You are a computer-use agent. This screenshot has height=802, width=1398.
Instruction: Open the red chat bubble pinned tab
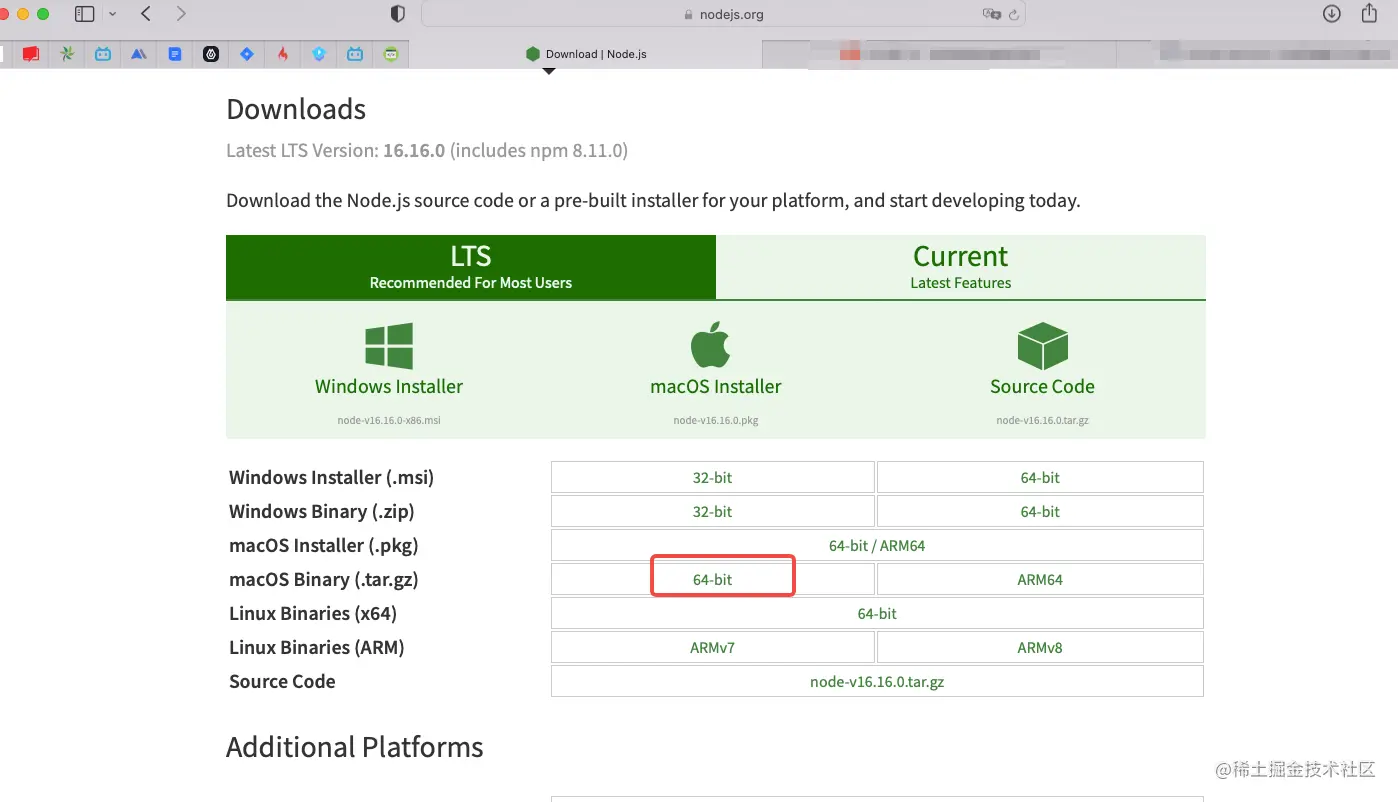[x=31, y=54]
